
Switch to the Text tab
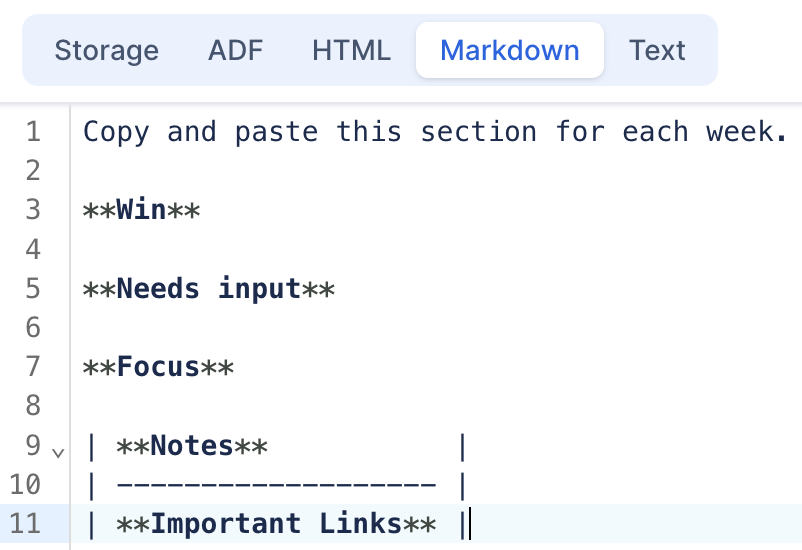pyautogui.click(x=657, y=50)
